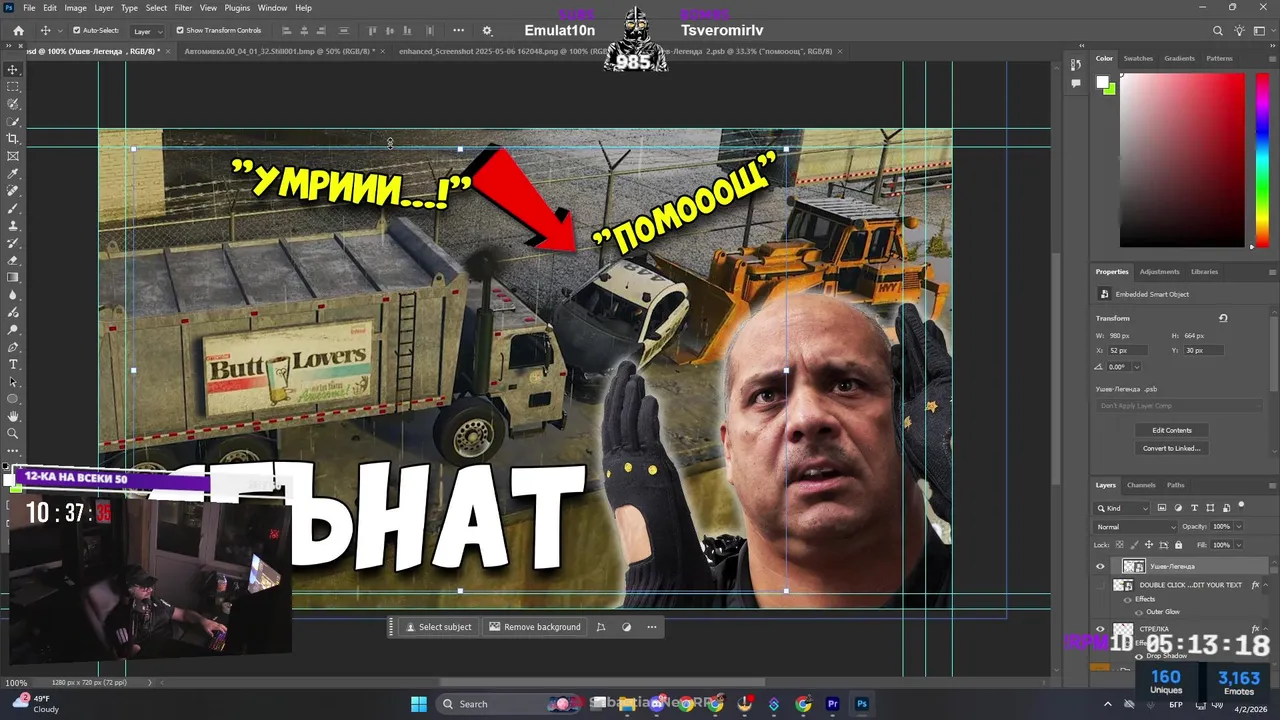This screenshot has height=720, width=1280.
Task: Click filter for adjustment layers icon
Action: [1178, 508]
